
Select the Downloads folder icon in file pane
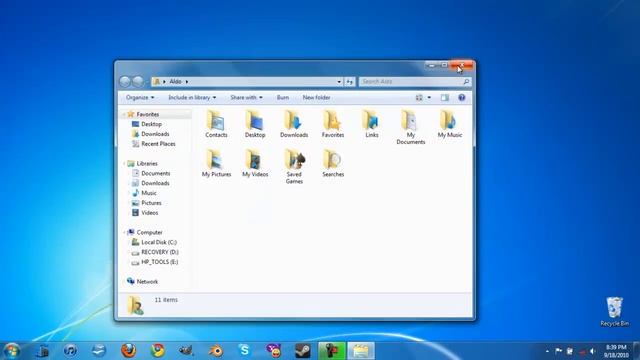coord(294,124)
